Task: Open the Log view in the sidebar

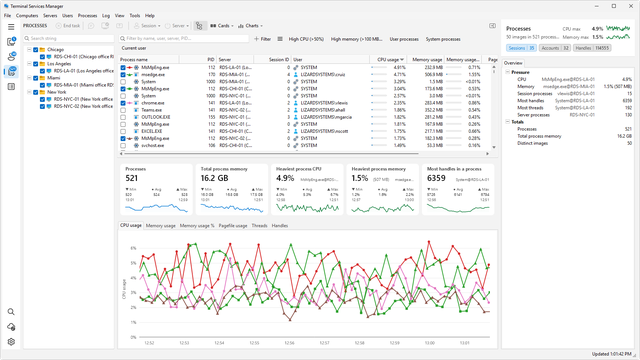Action: click(11, 87)
